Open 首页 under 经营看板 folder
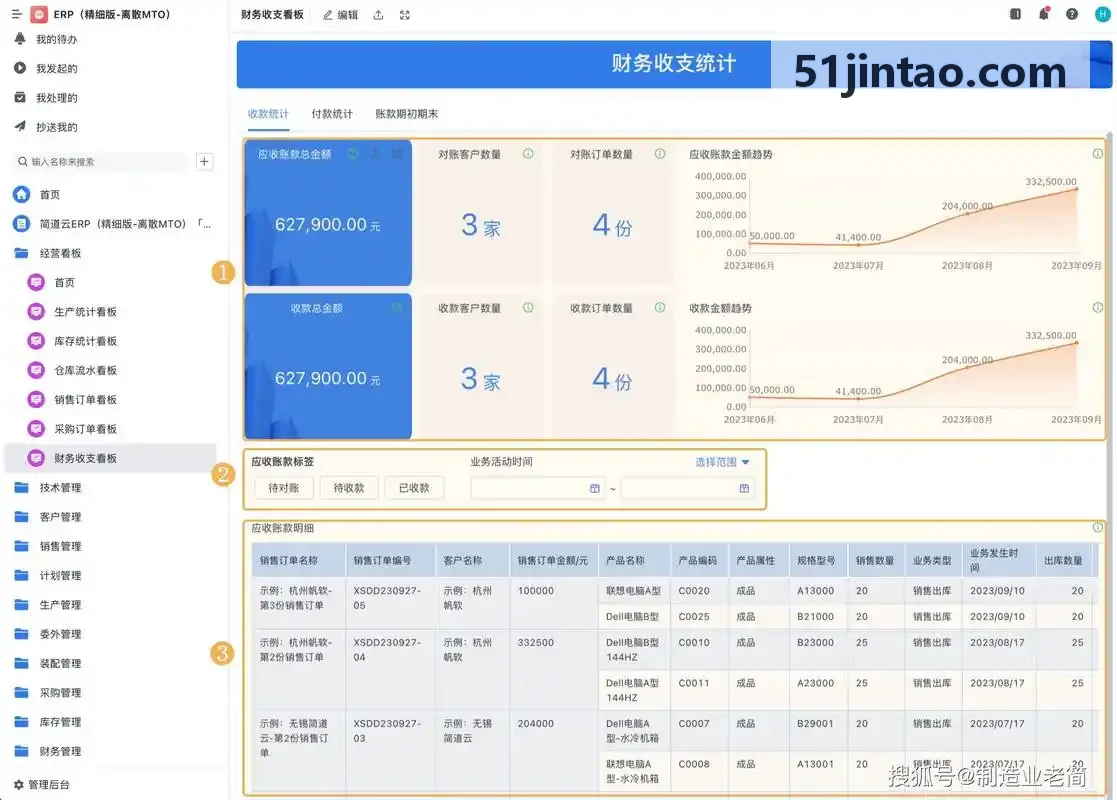 click(64, 282)
